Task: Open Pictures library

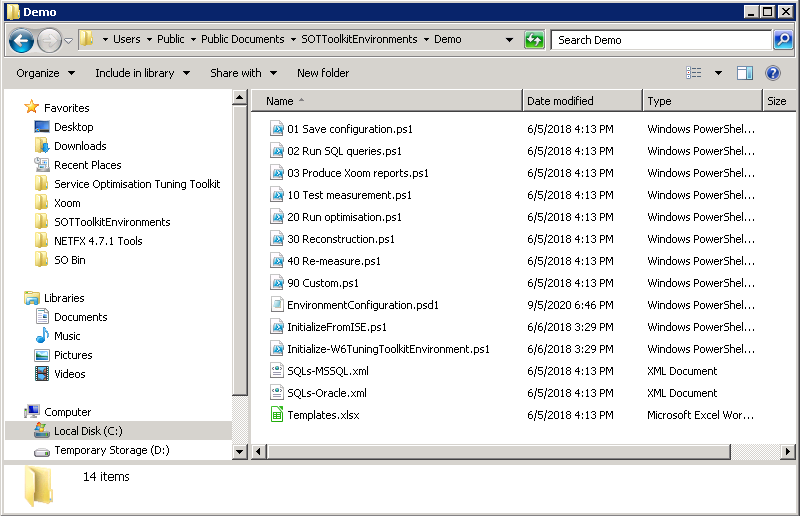Action: (73, 355)
